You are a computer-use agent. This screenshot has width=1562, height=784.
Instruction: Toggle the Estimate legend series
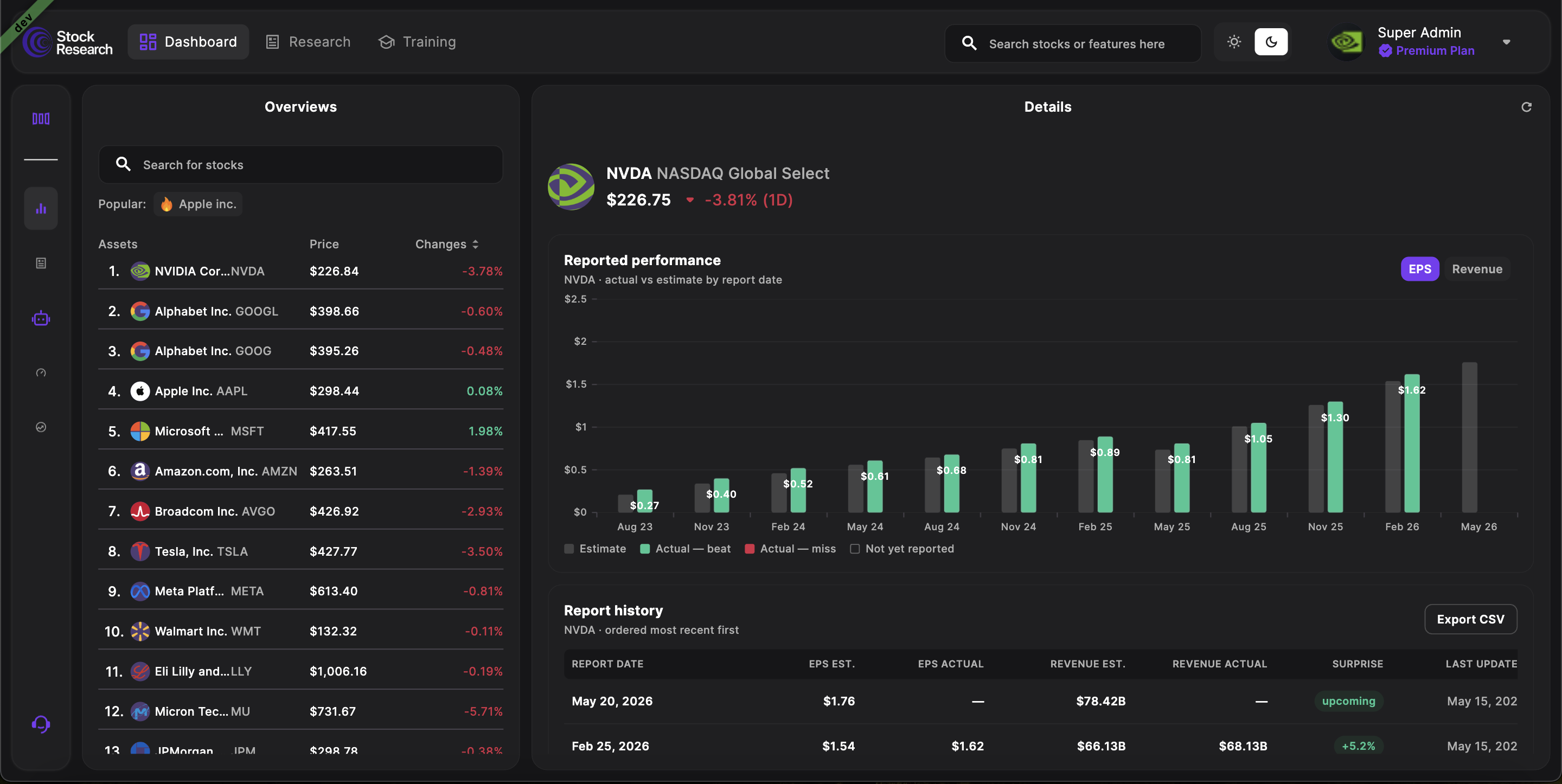[x=595, y=549]
